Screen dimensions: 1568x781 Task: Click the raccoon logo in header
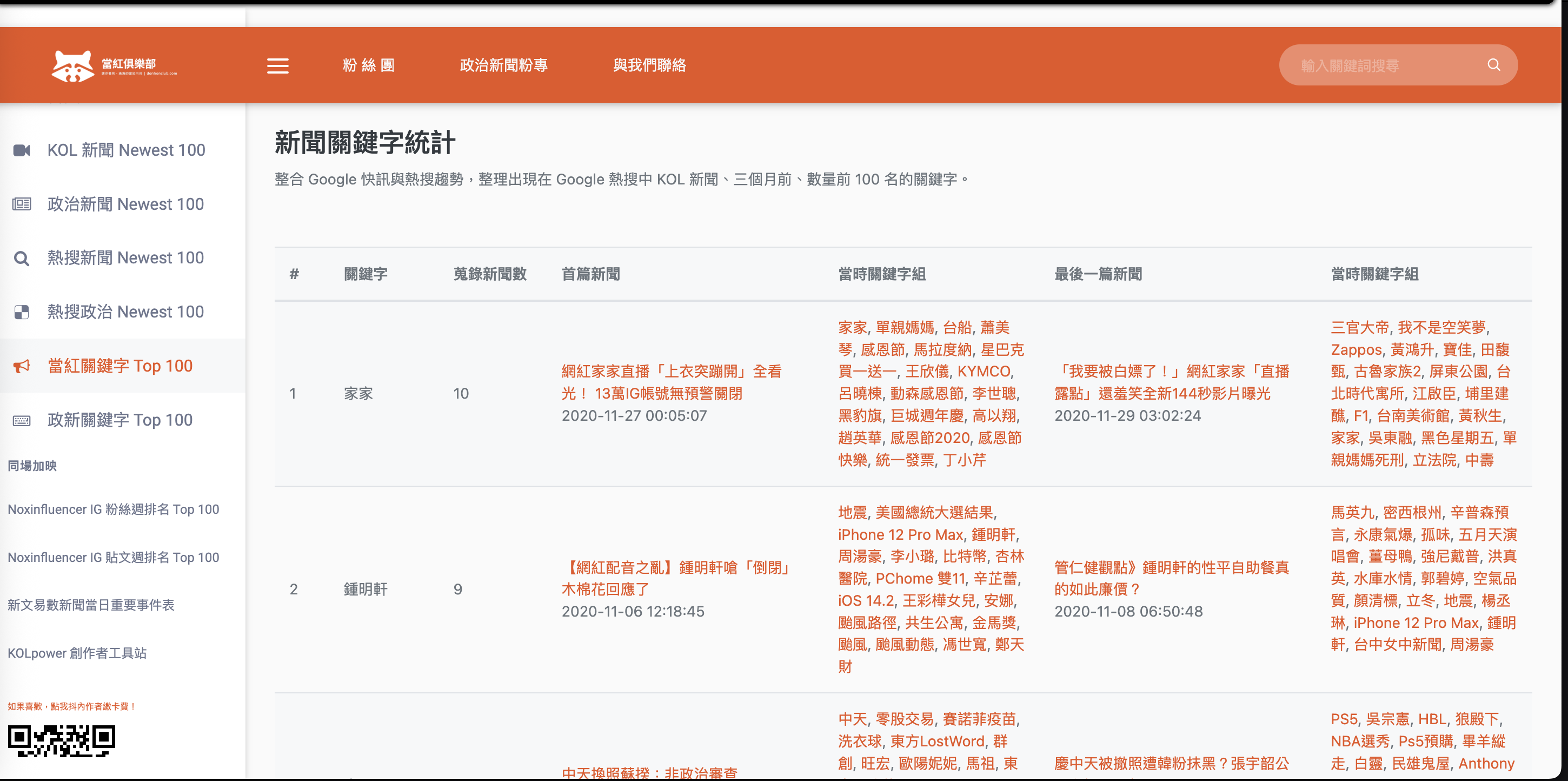[x=72, y=66]
